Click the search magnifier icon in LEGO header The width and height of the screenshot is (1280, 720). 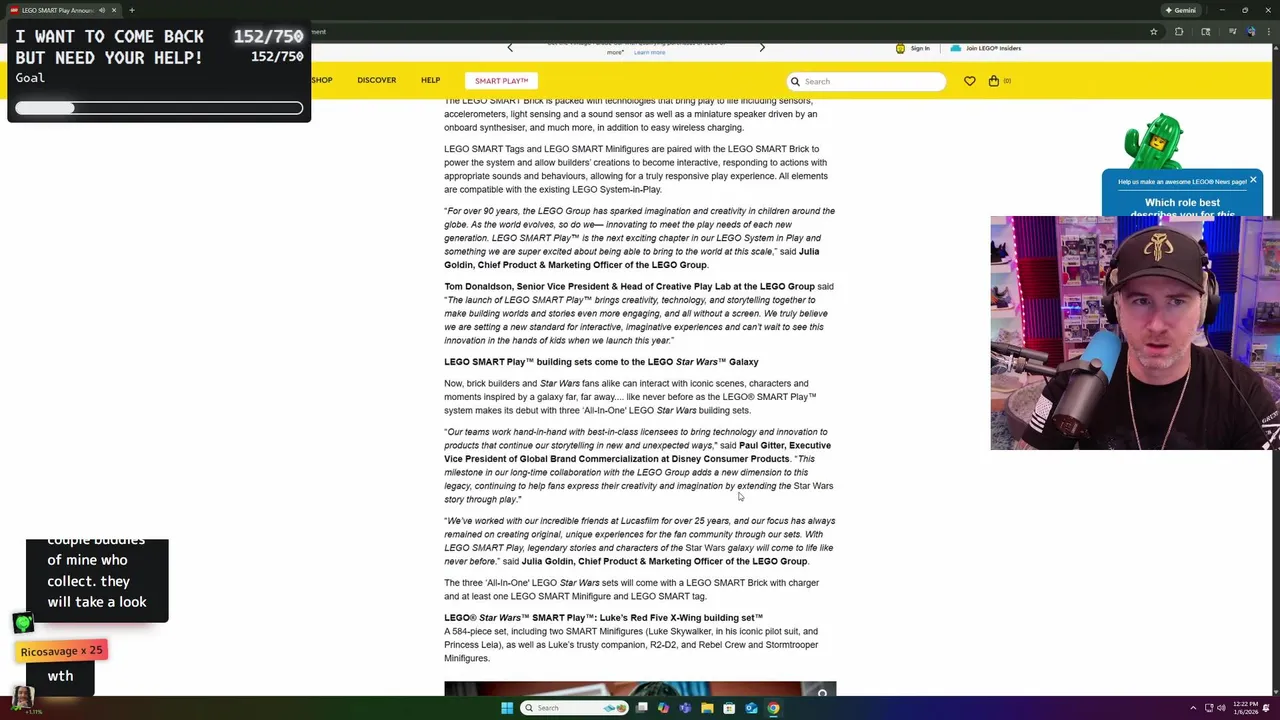pos(796,81)
